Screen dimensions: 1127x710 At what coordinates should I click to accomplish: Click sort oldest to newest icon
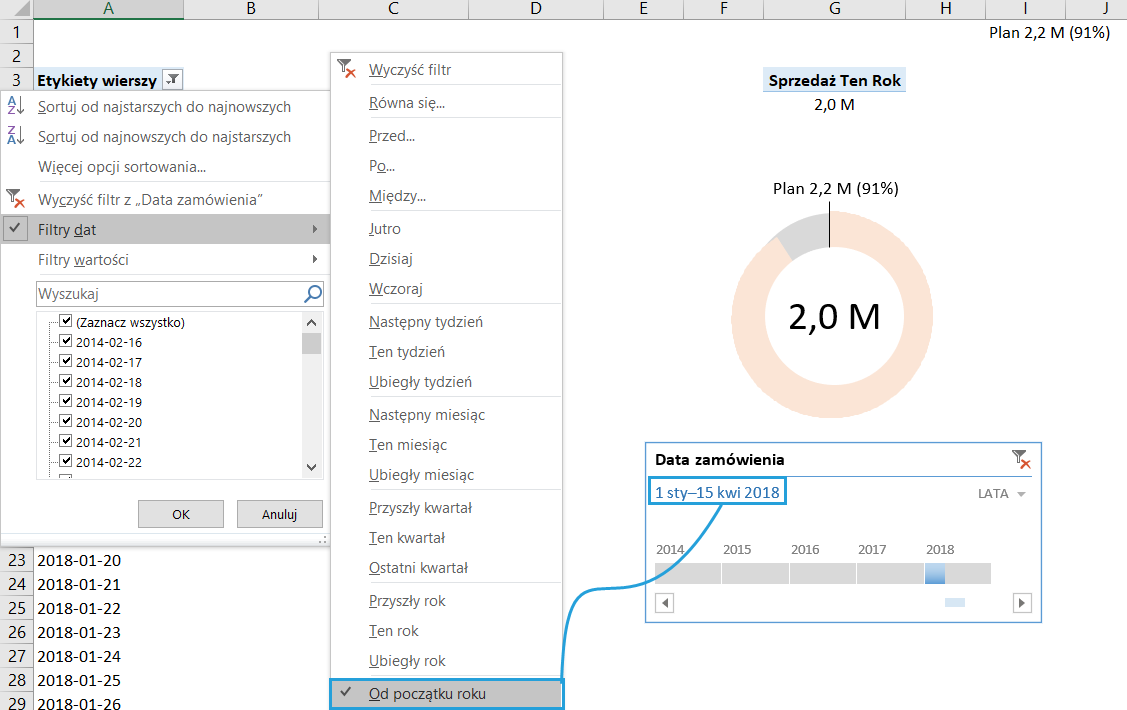click(x=15, y=106)
